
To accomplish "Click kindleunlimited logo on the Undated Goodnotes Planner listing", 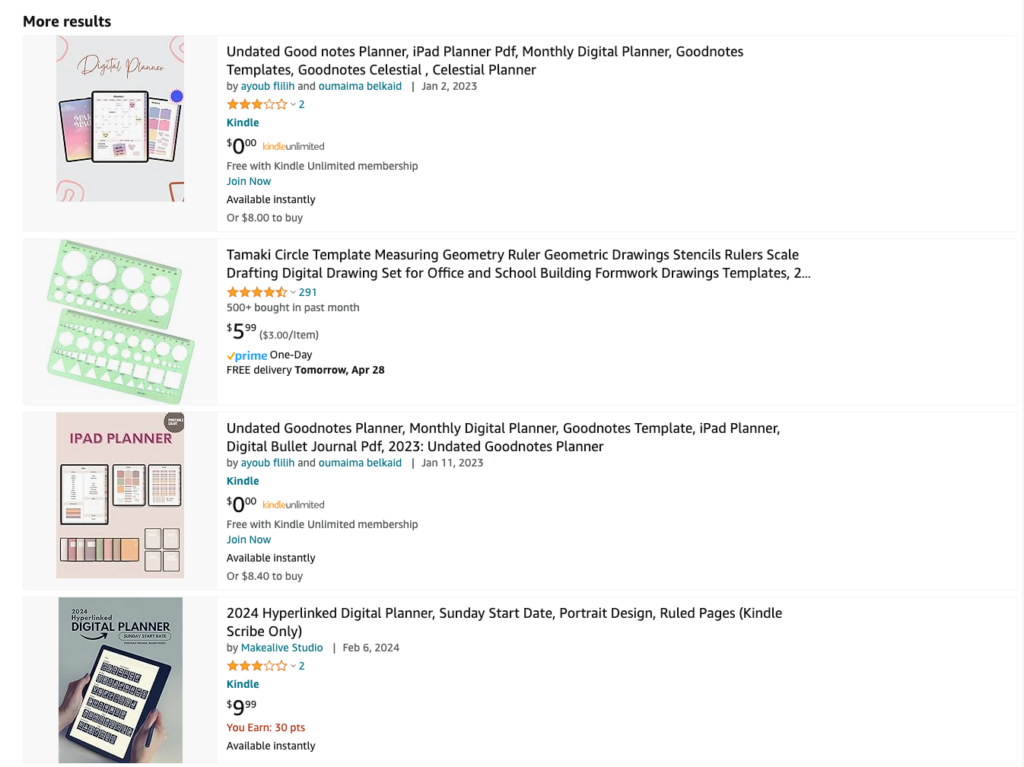I will 293,505.
